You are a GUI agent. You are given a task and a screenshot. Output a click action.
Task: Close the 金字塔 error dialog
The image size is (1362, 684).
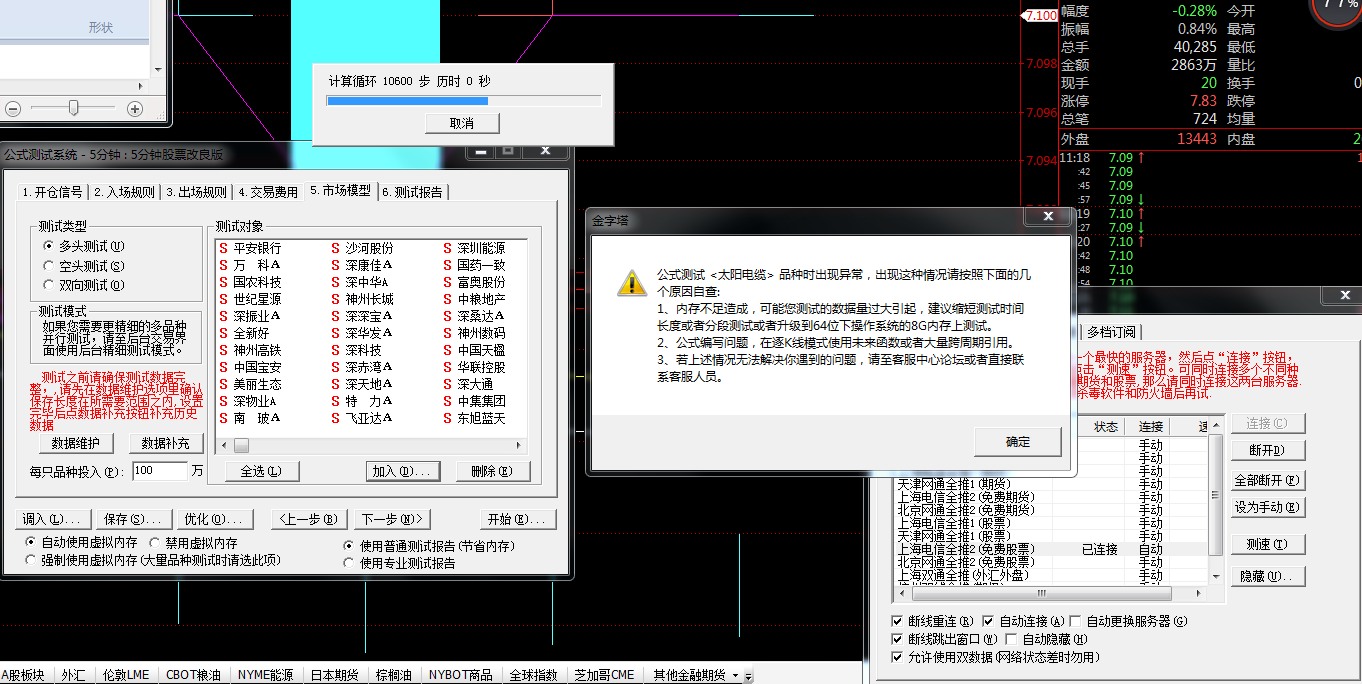pyautogui.click(x=1047, y=216)
